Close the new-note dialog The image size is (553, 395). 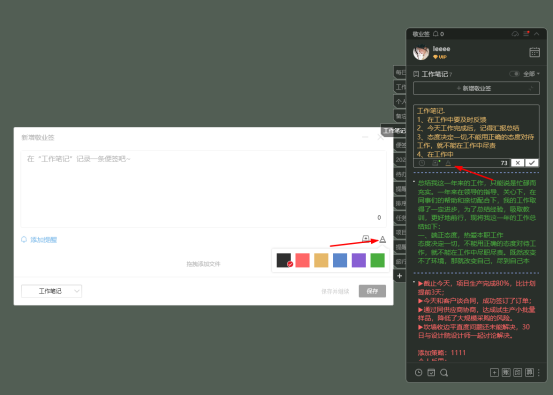pos(381,137)
